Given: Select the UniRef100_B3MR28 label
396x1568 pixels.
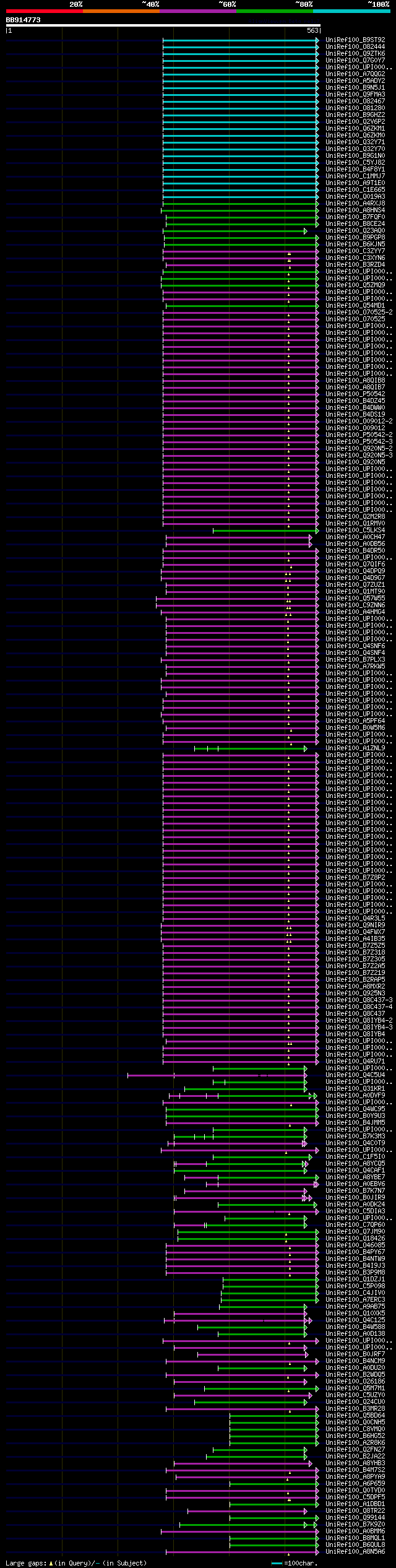Looking at the screenshot, I should click(x=355, y=1408).
